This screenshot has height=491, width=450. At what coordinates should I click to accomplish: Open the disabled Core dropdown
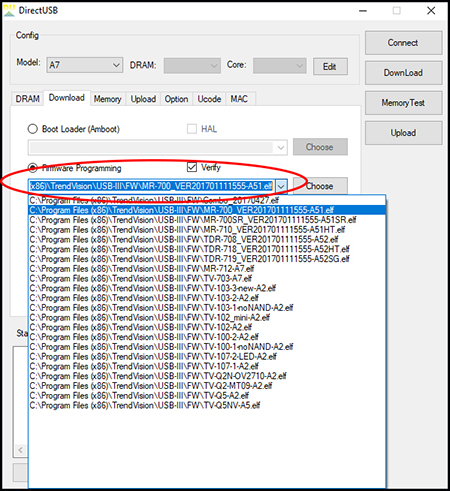point(279,66)
